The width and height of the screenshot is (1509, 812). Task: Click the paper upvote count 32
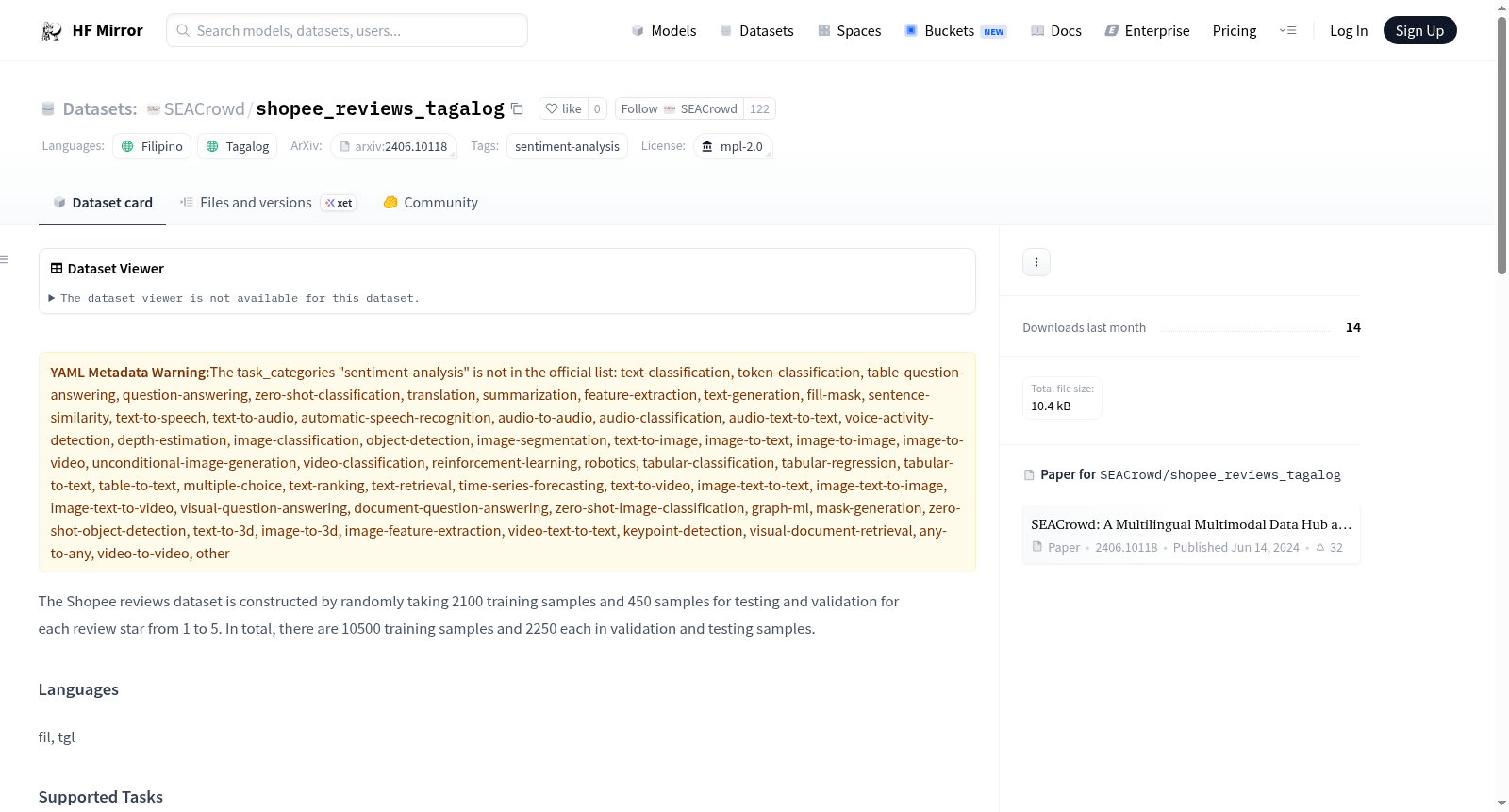pos(1330,547)
